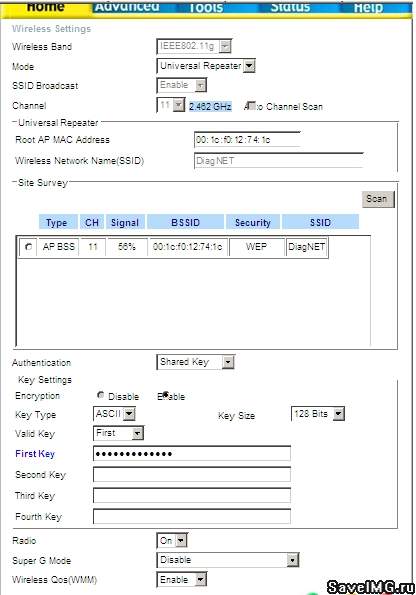Expand the Key Type ASCII dropdown

(x=114, y=414)
